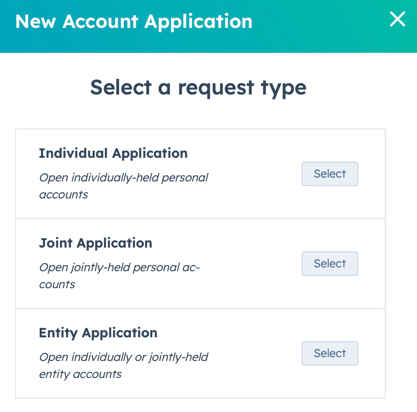
Task: Click the word 'New' in dialog header
Action: 35,22
